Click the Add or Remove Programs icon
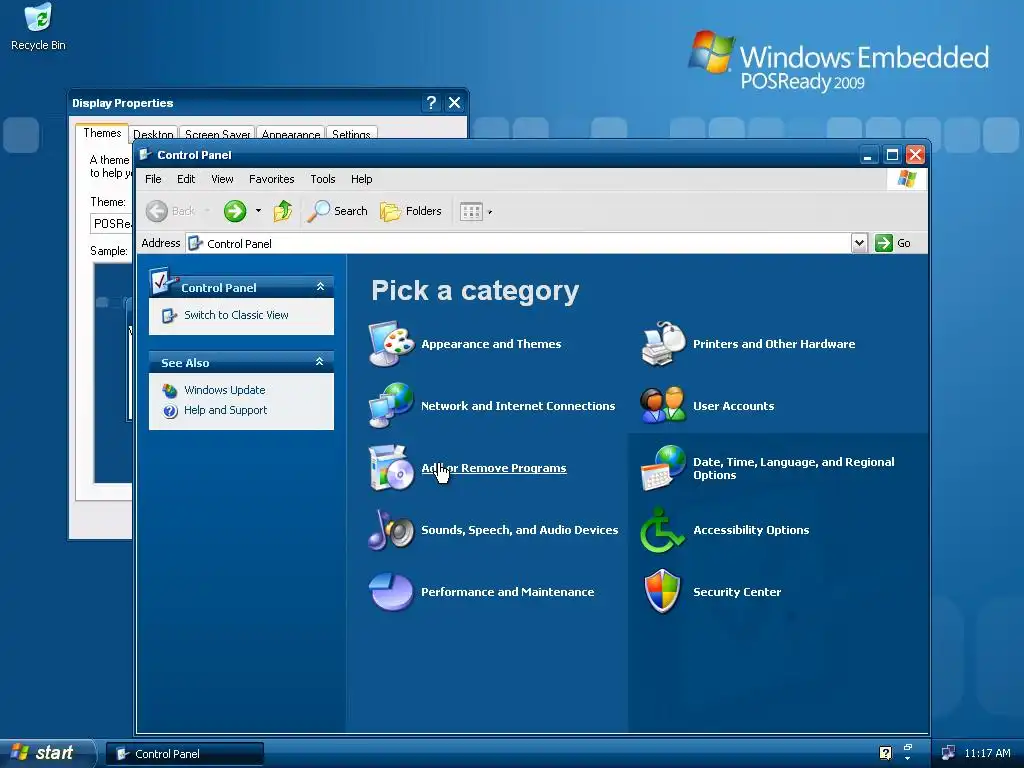The height and width of the screenshot is (768, 1024). click(x=391, y=468)
